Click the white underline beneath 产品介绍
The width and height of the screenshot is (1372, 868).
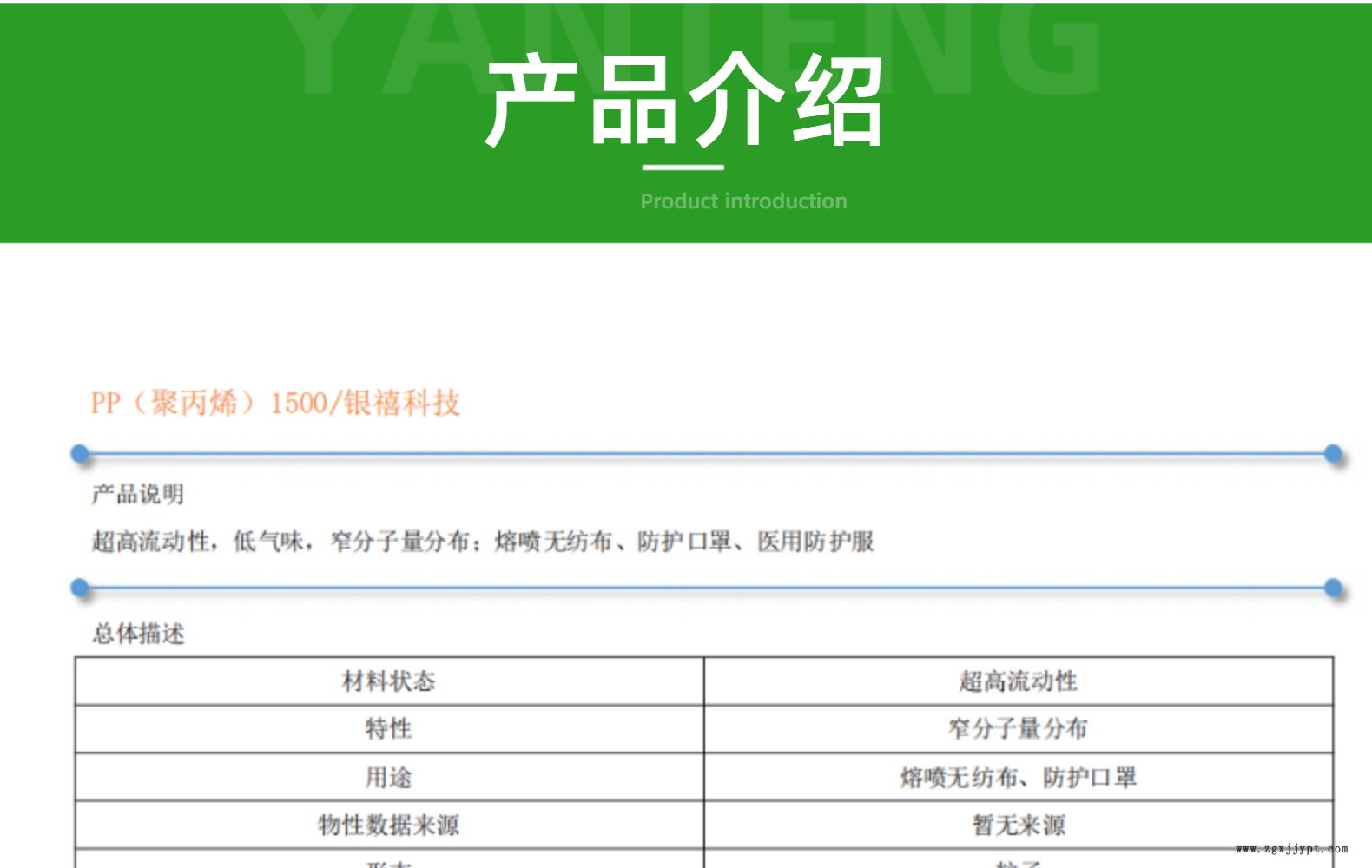[x=683, y=167]
